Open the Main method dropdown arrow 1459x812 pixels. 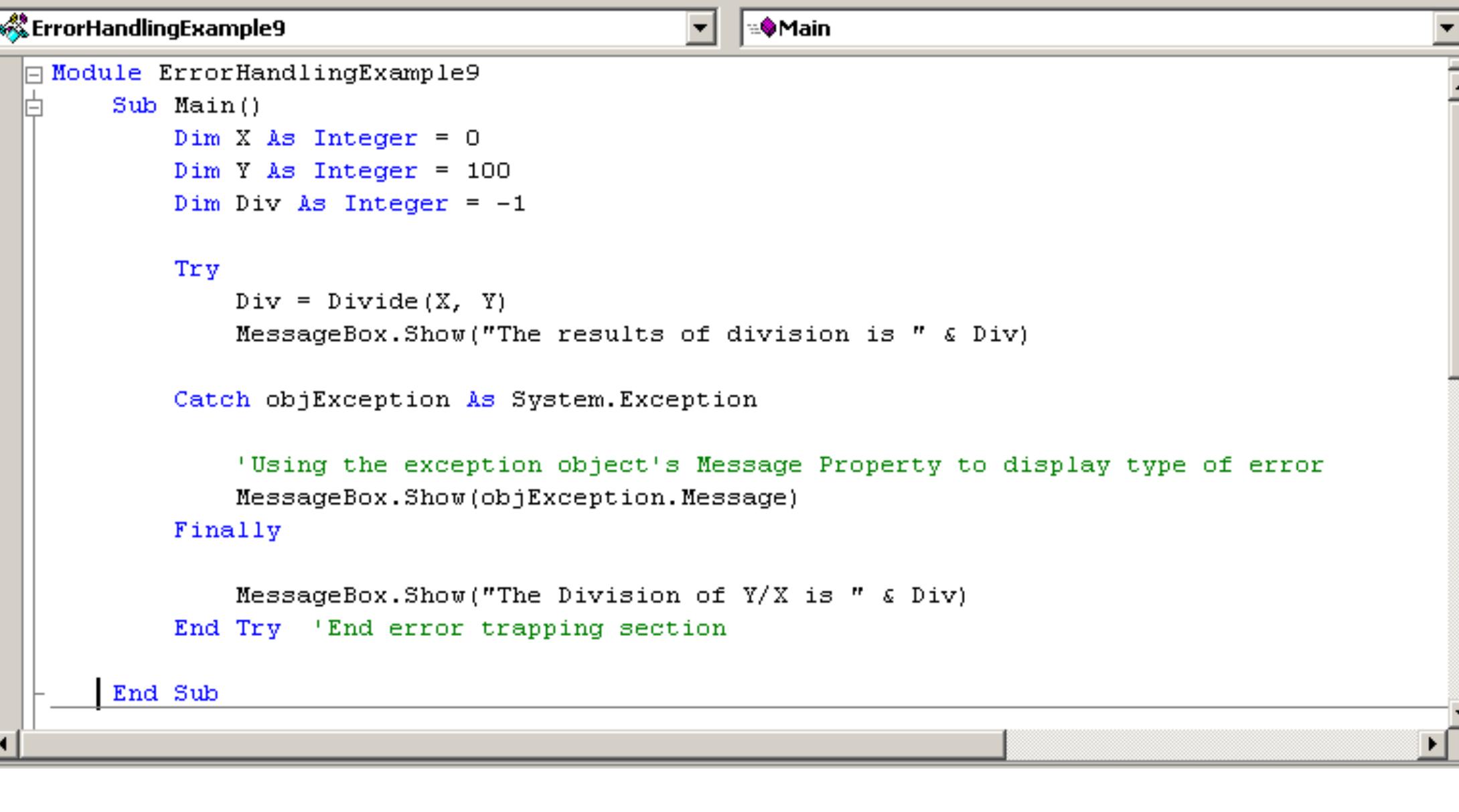click(x=1447, y=28)
